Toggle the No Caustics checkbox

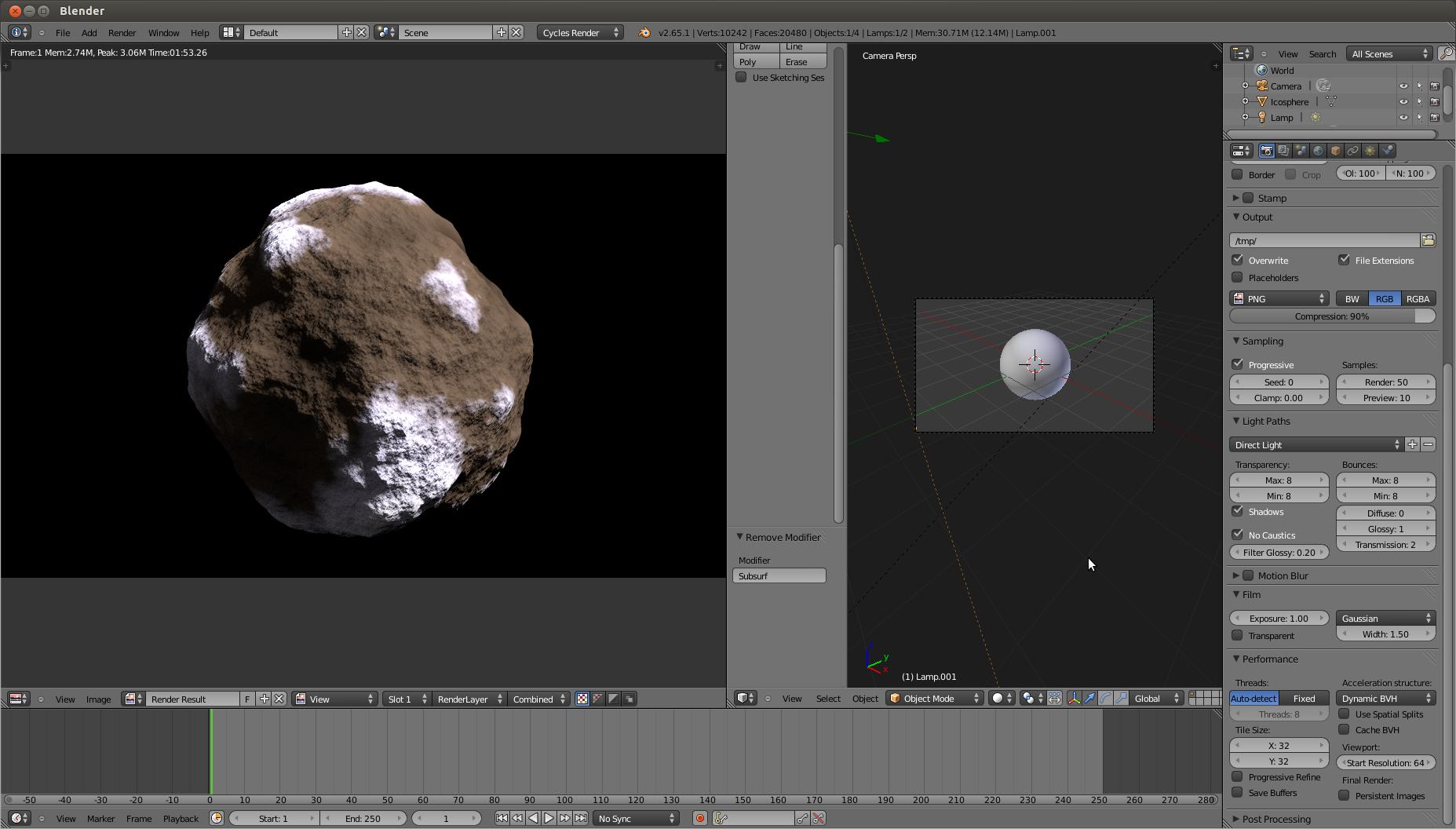click(1238, 535)
